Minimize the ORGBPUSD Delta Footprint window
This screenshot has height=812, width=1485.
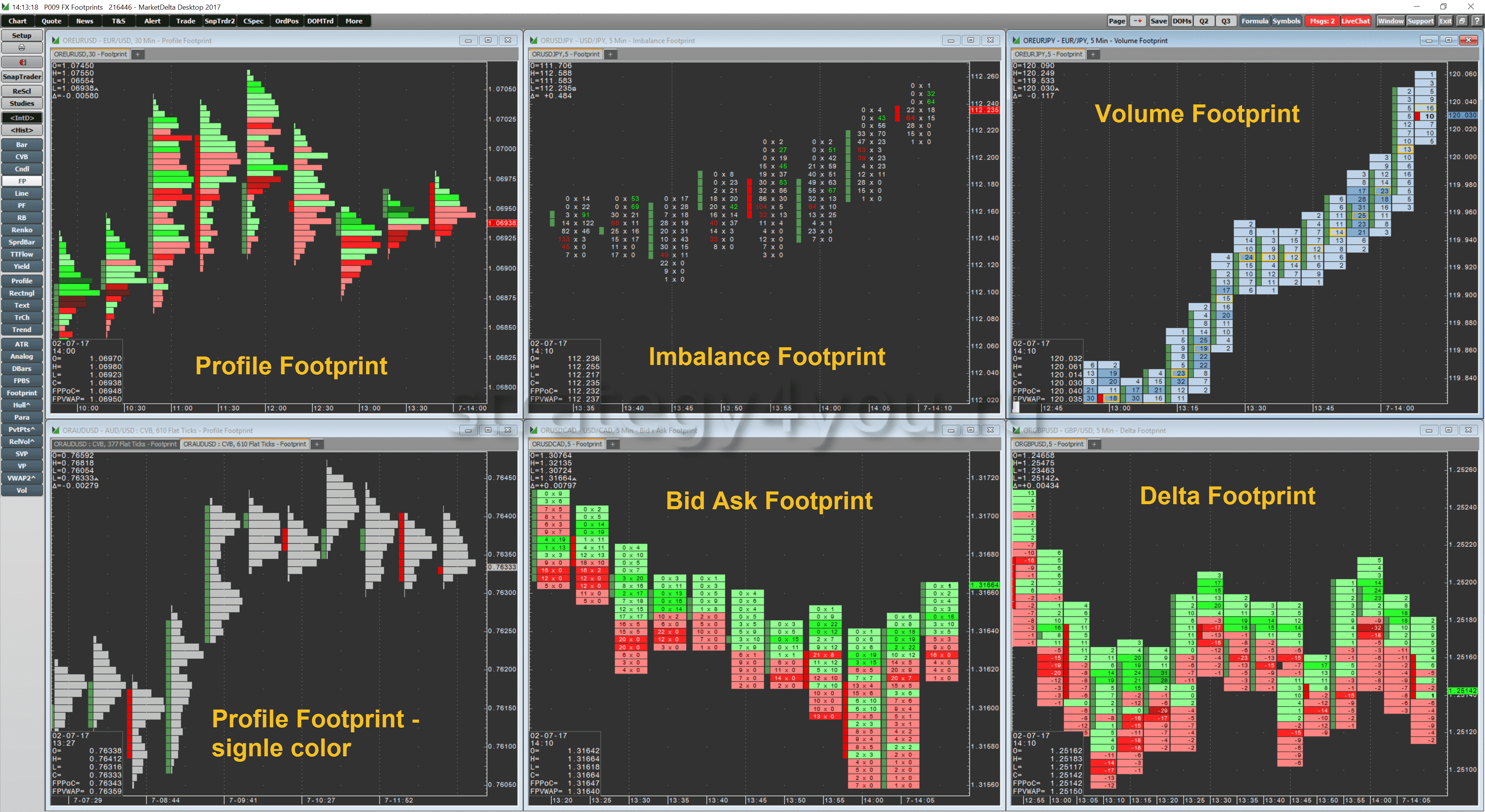pyautogui.click(x=1429, y=430)
